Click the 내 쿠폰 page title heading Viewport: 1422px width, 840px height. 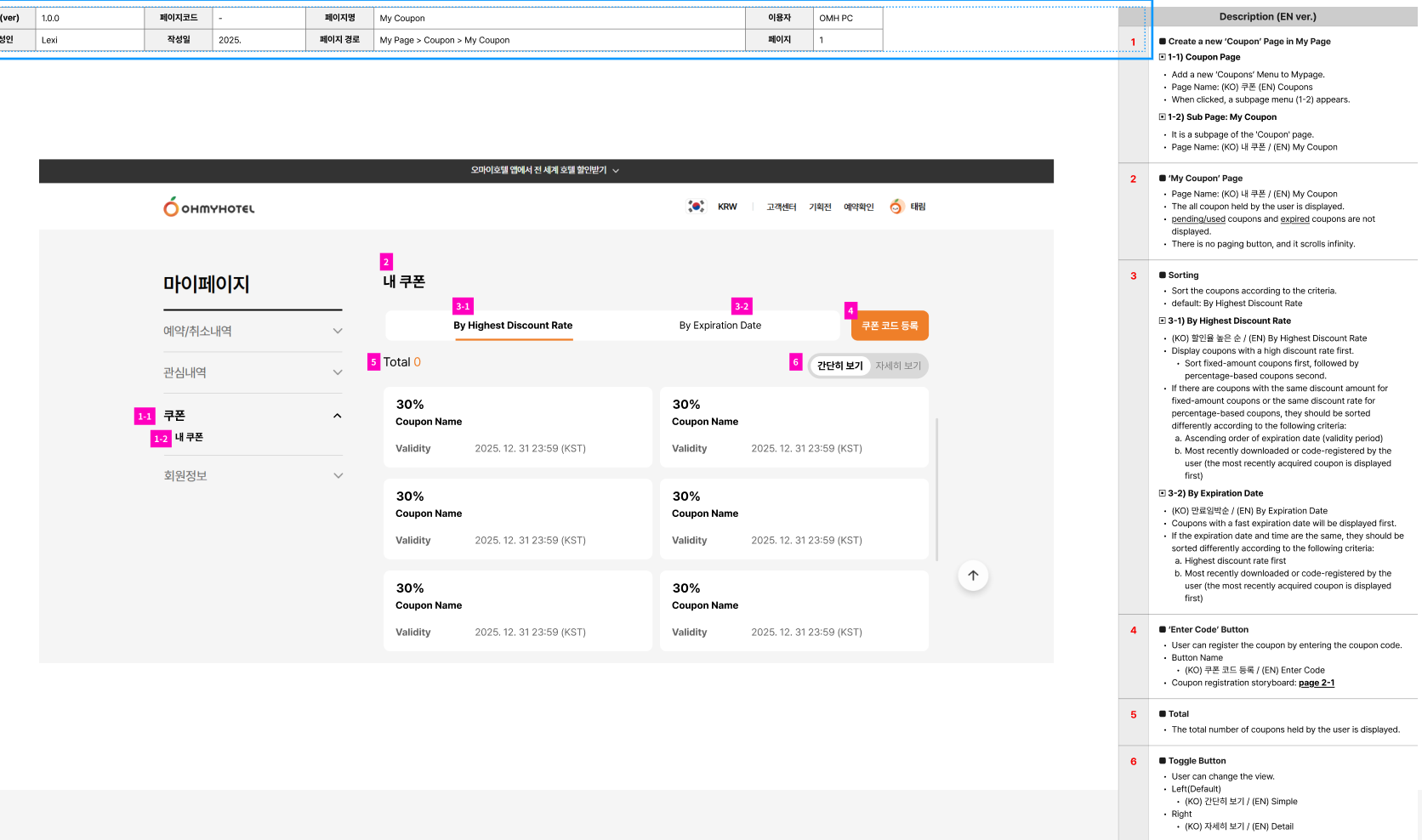(404, 281)
